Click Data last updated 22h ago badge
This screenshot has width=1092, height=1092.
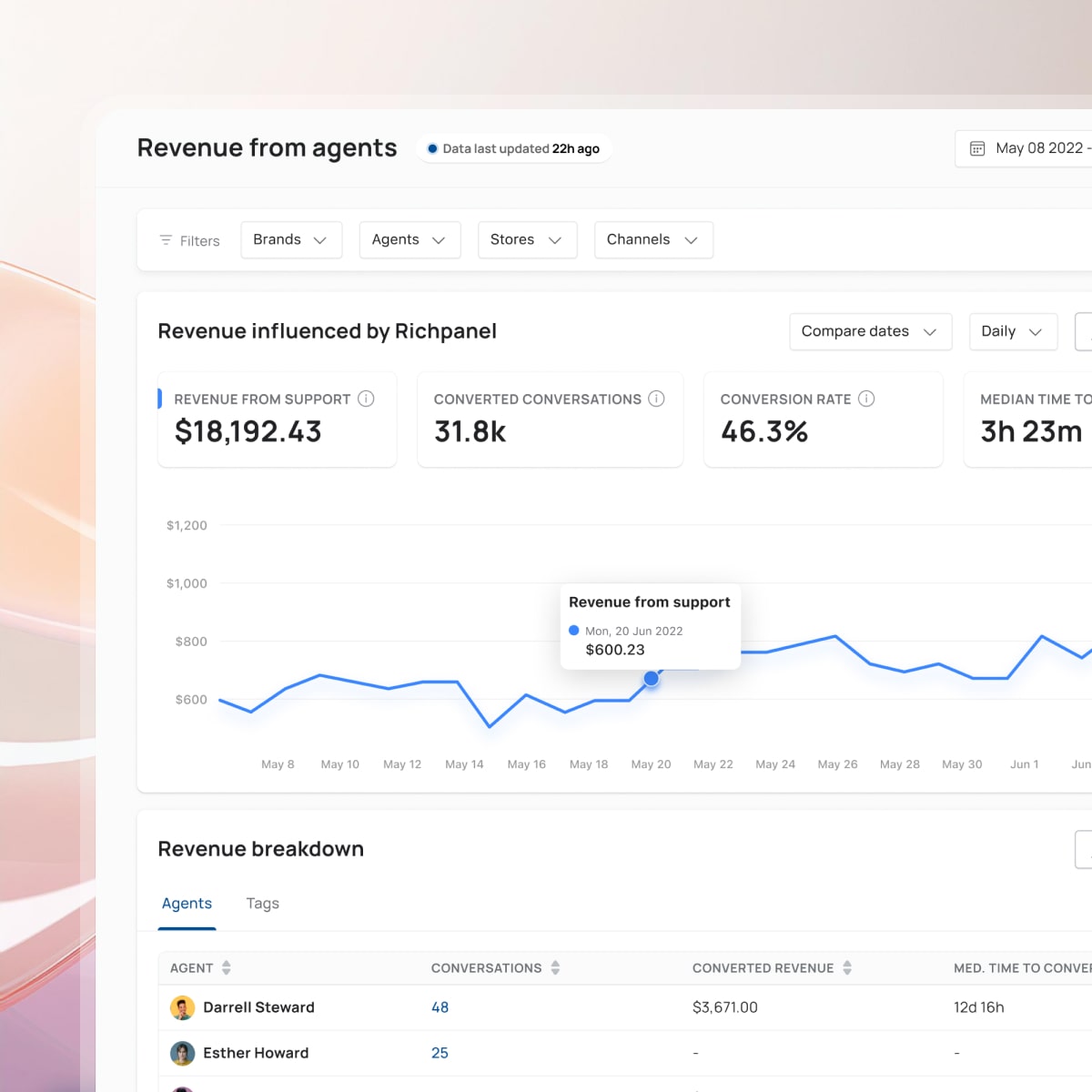(x=514, y=148)
